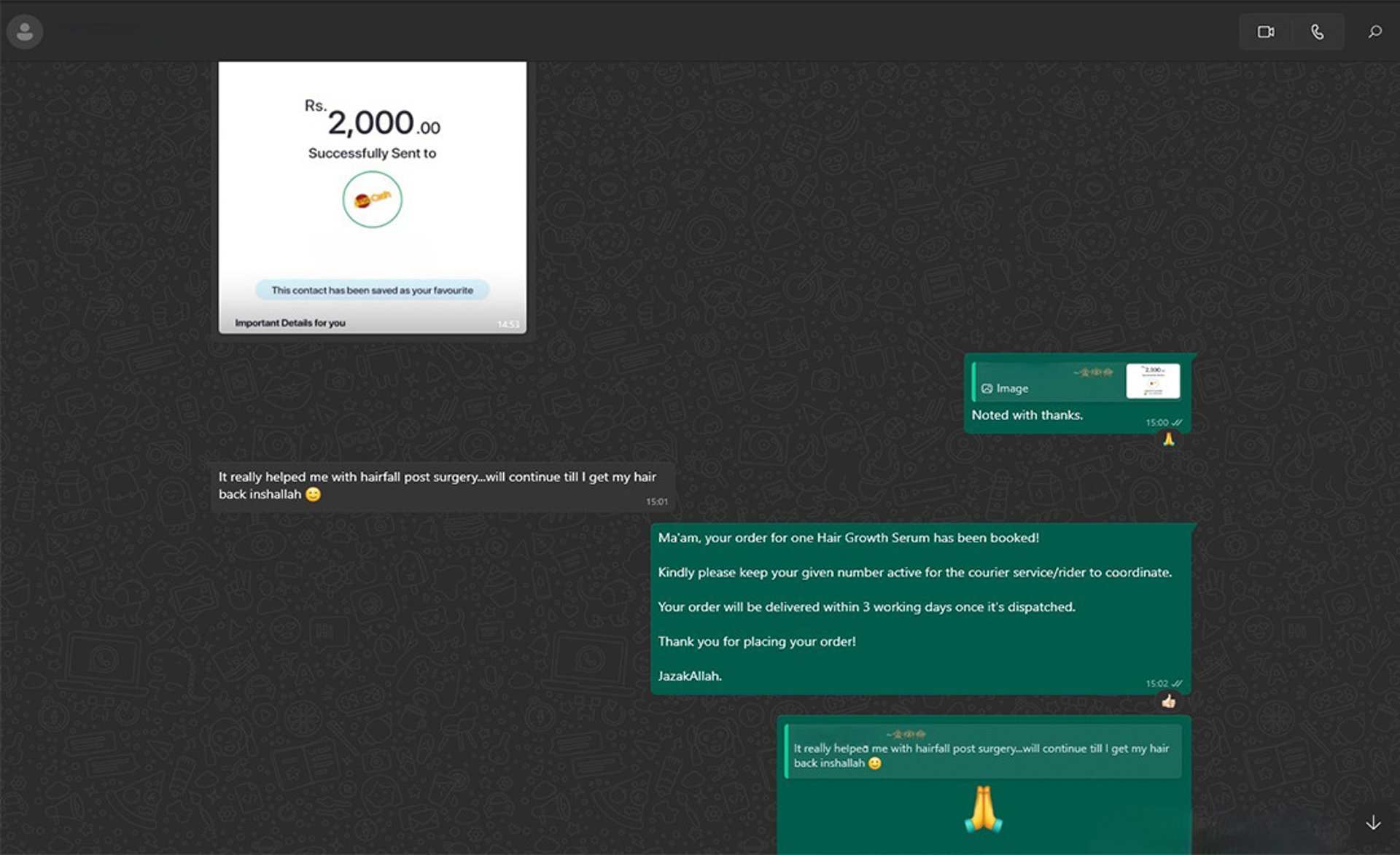Open quoted image thumbnail in reply
The width and height of the screenshot is (1400, 855).
(1153, 381)
